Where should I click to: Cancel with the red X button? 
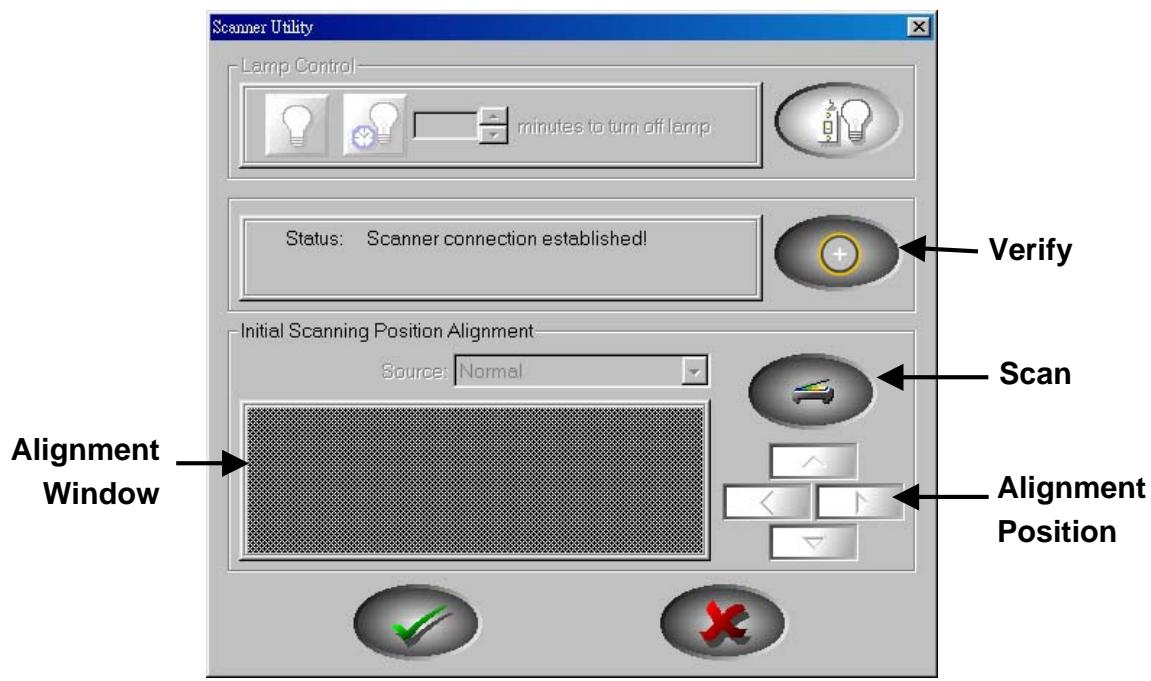click(723, 622)
